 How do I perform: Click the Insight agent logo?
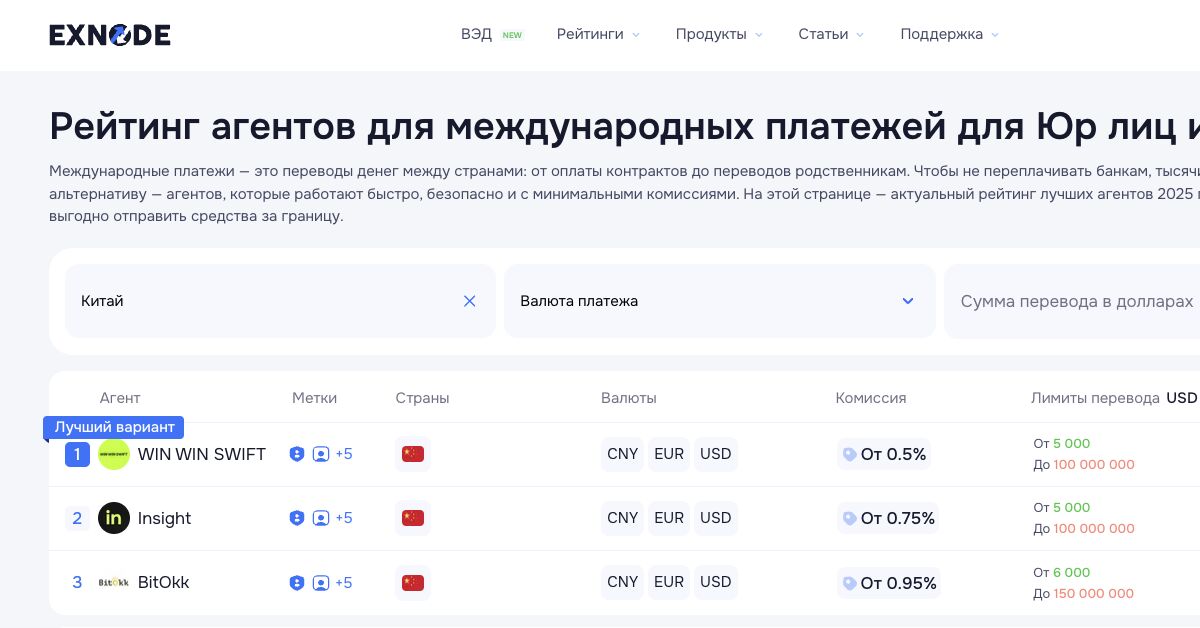point(114,518)
